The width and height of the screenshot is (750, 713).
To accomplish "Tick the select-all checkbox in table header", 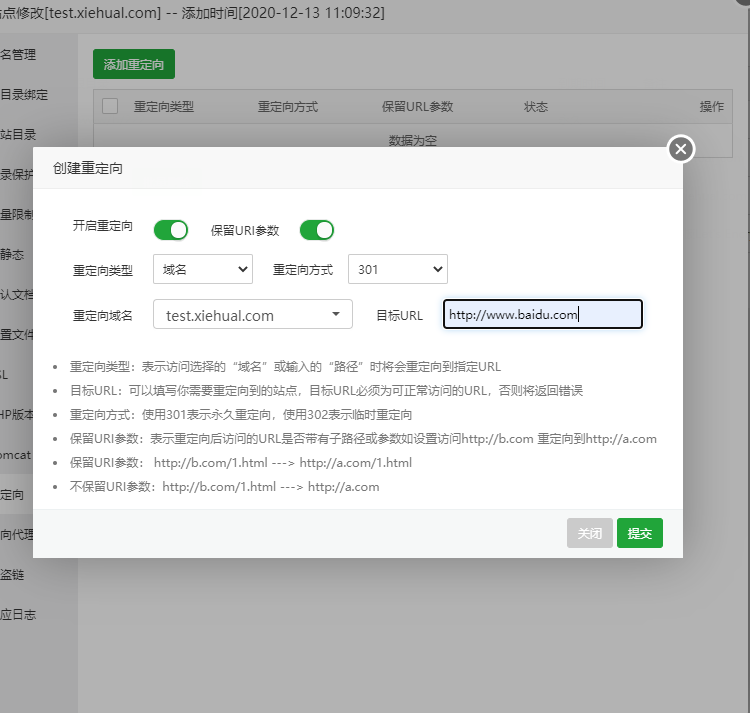I will pyautogui.click(x=110, y=106).
